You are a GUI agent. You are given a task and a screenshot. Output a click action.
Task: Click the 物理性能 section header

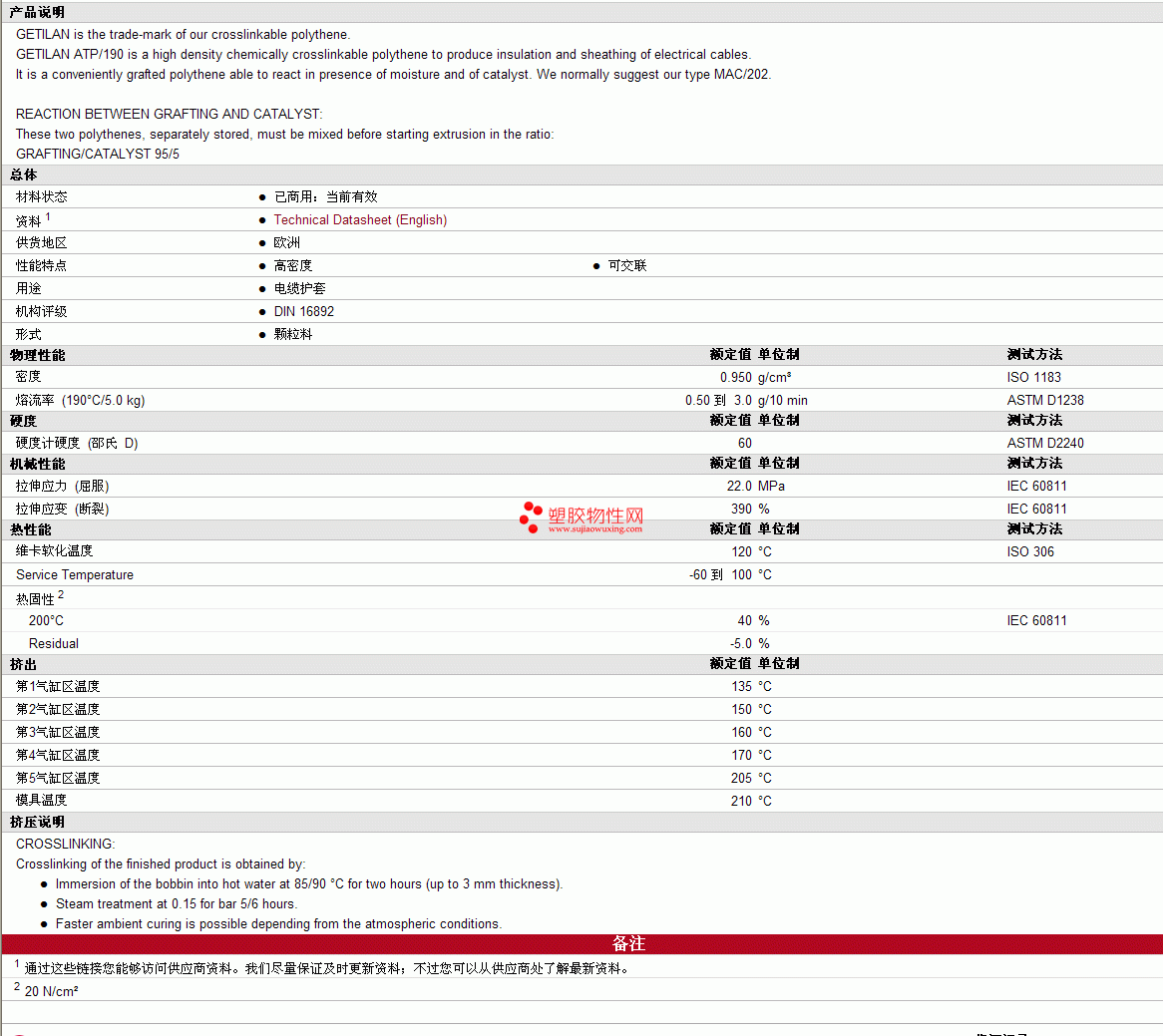37,356
